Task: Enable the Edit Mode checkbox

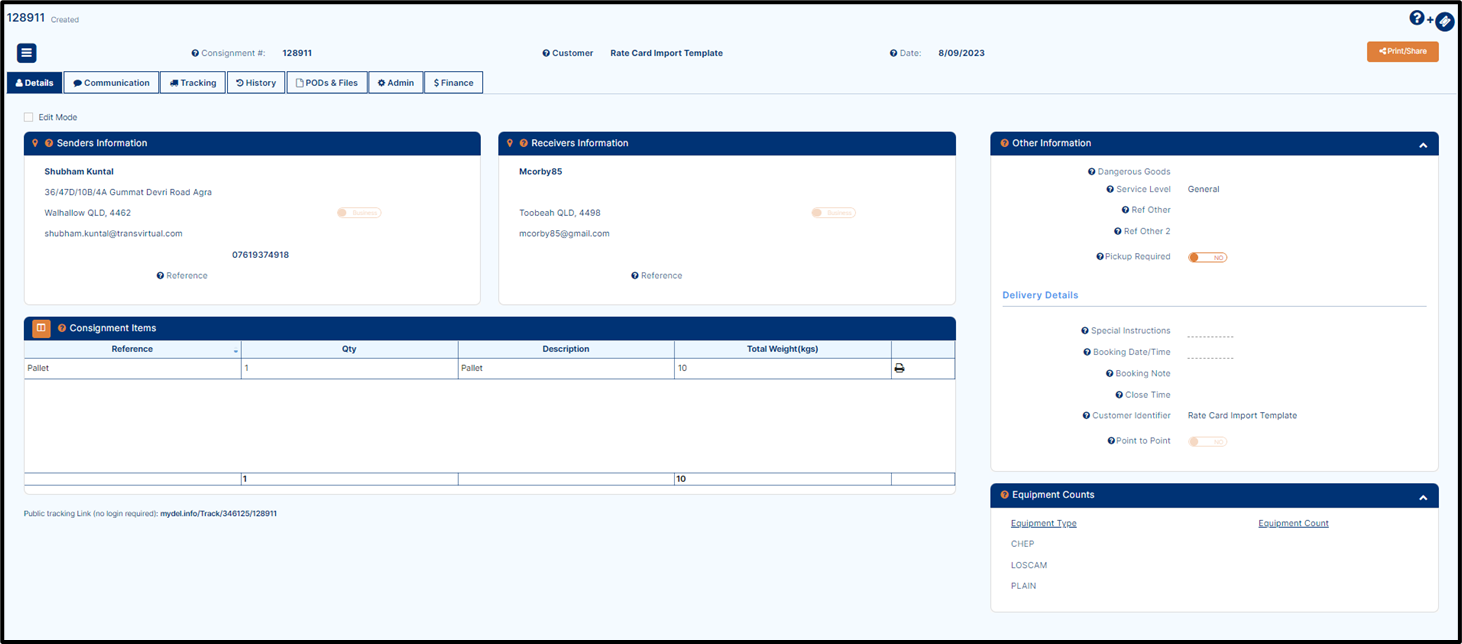Action: (x=29, y=117)
